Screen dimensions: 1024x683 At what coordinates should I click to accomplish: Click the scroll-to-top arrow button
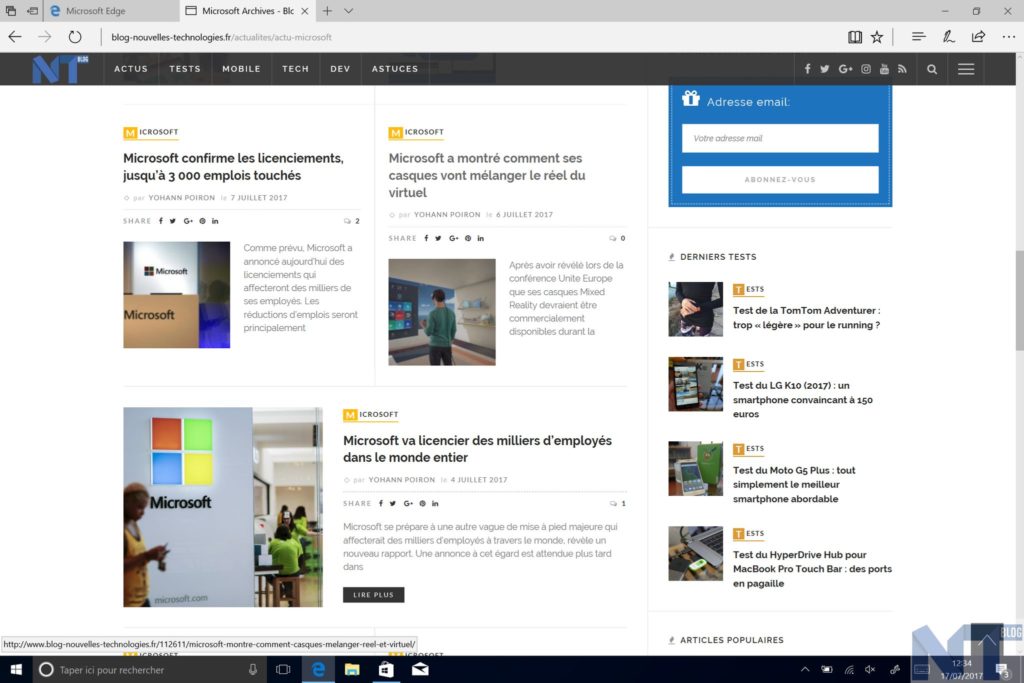tap(987, 640)
